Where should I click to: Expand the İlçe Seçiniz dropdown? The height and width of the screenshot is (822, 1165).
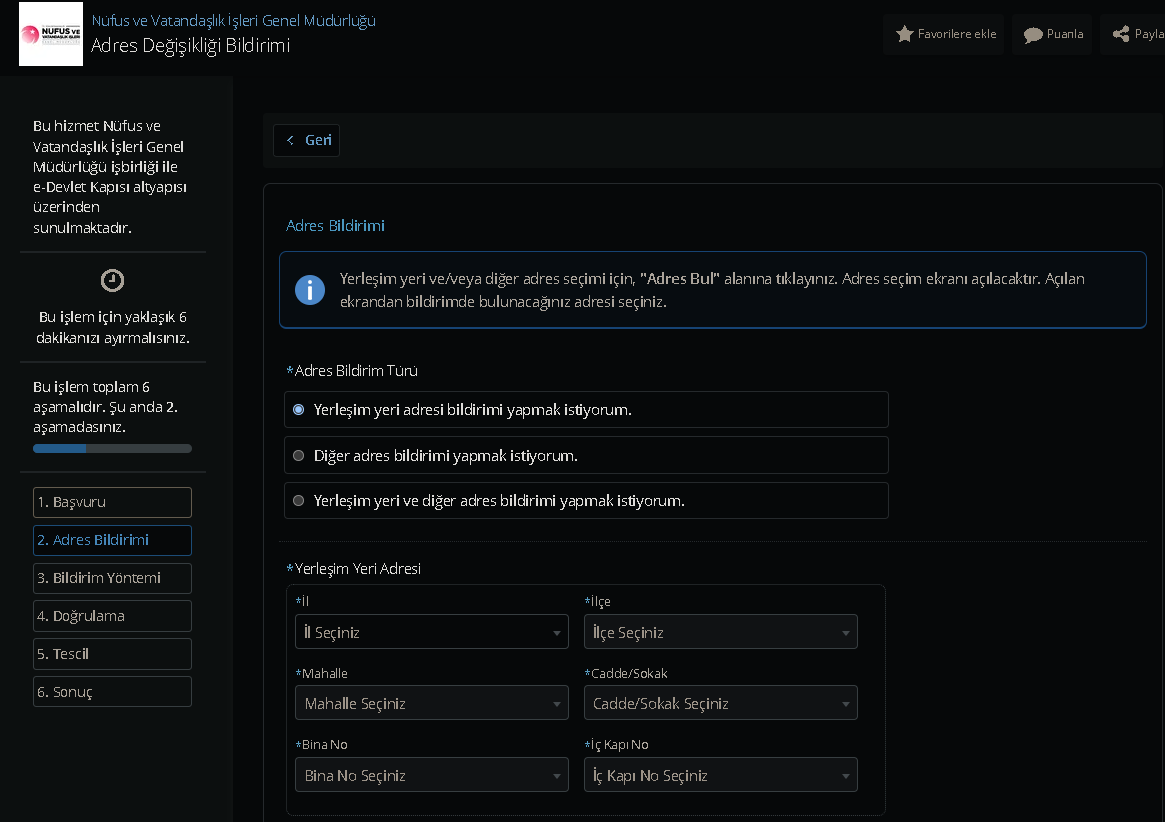click(x=720, y=632)
